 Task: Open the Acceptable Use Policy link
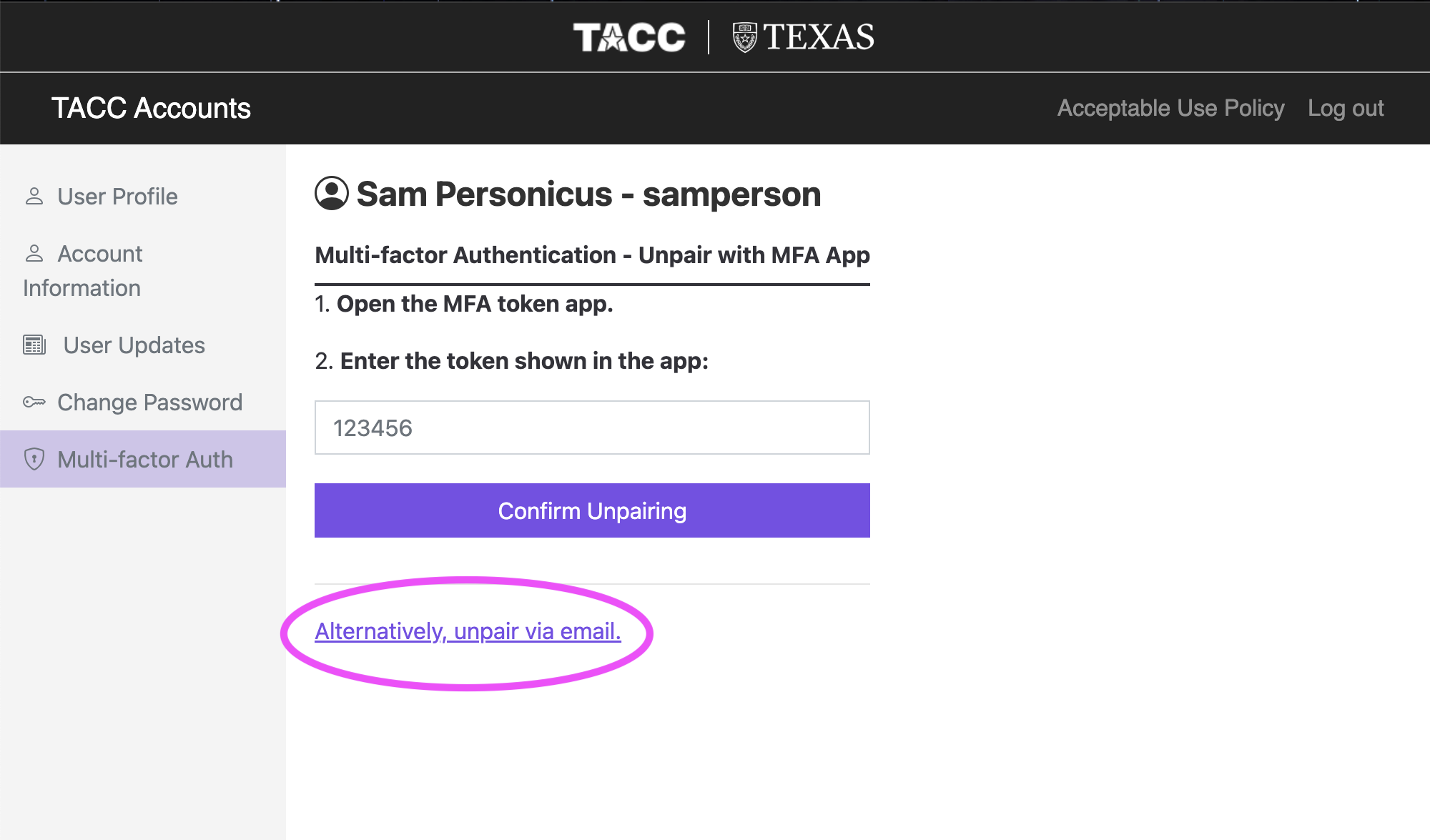click(1170, 108)
